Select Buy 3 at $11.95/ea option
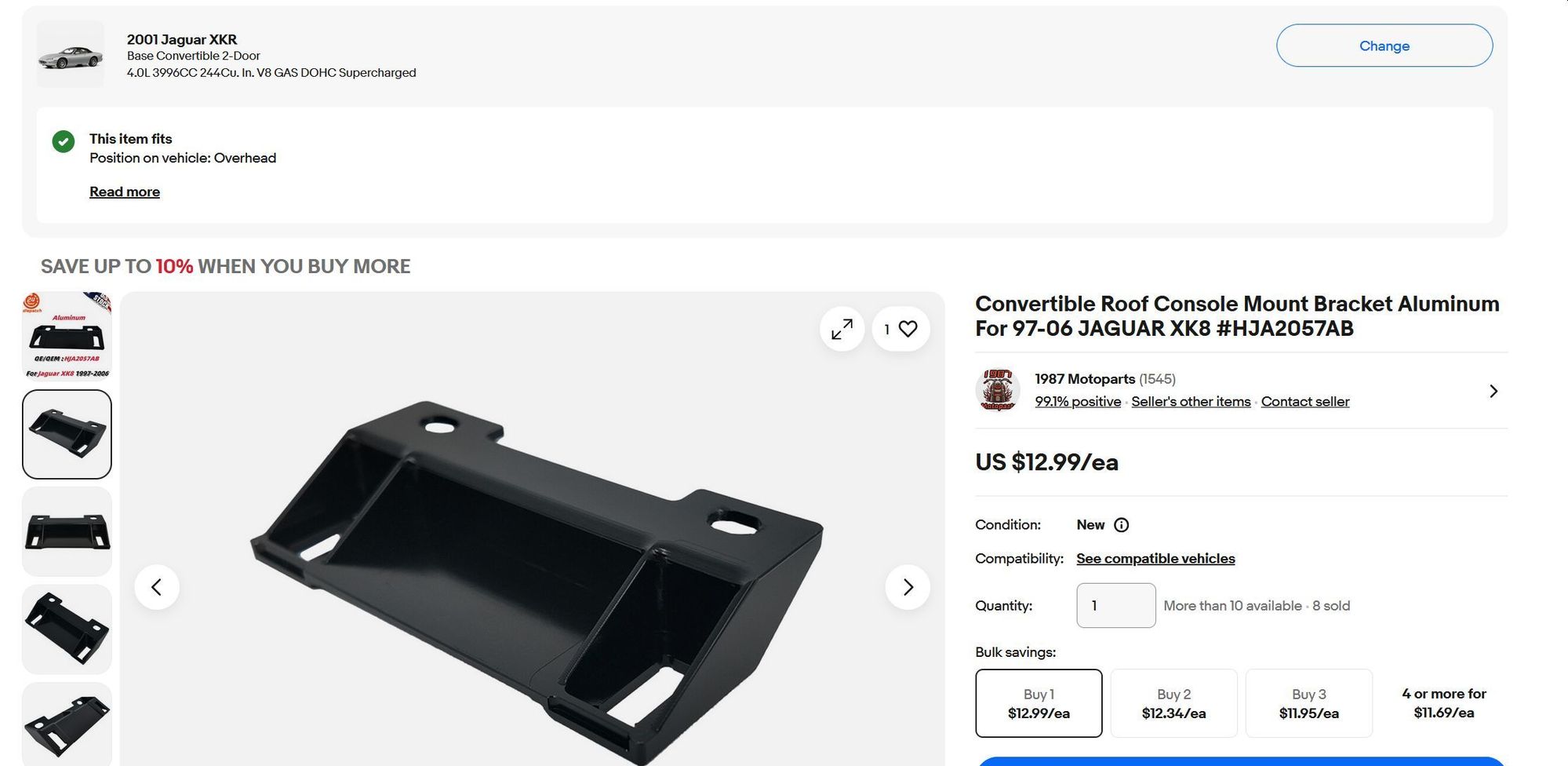1568x766 pixels. pos(1308,703)
